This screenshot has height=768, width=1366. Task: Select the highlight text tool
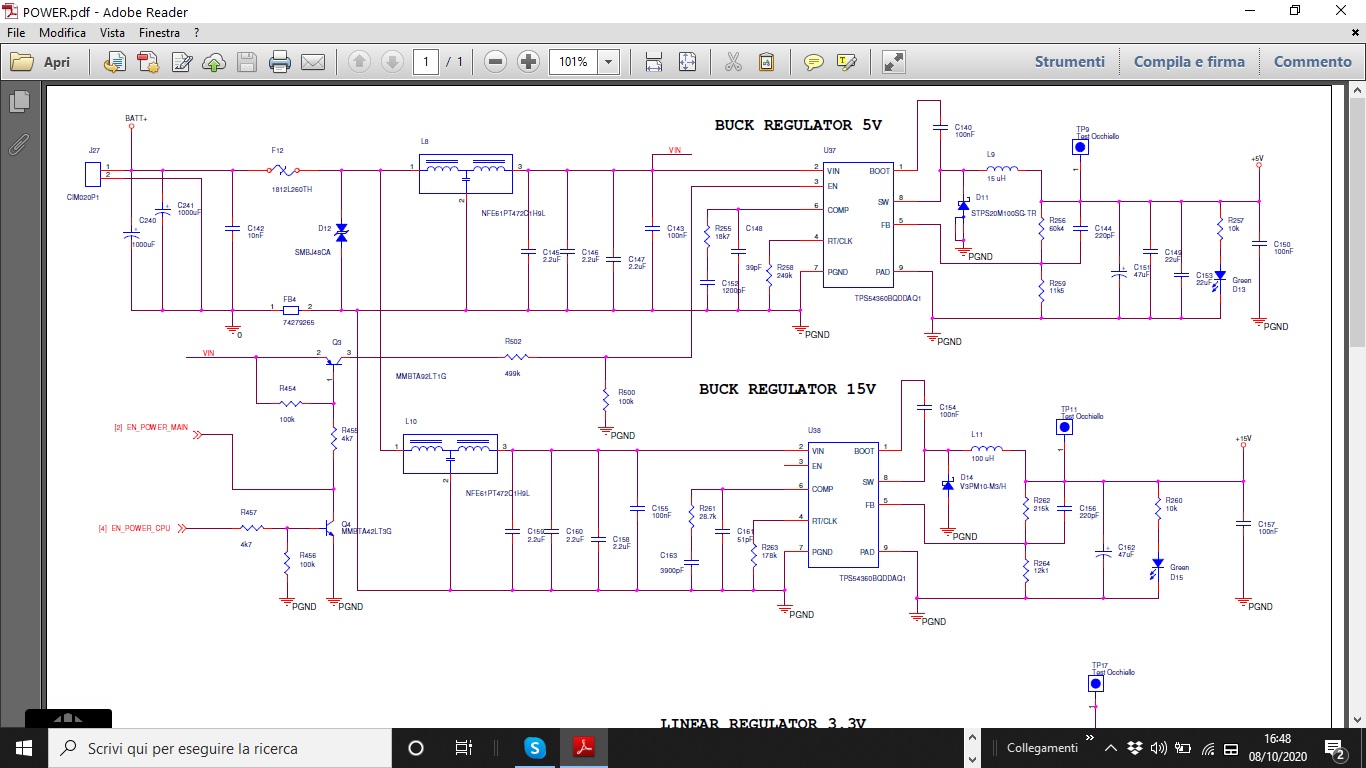(847, 62)
